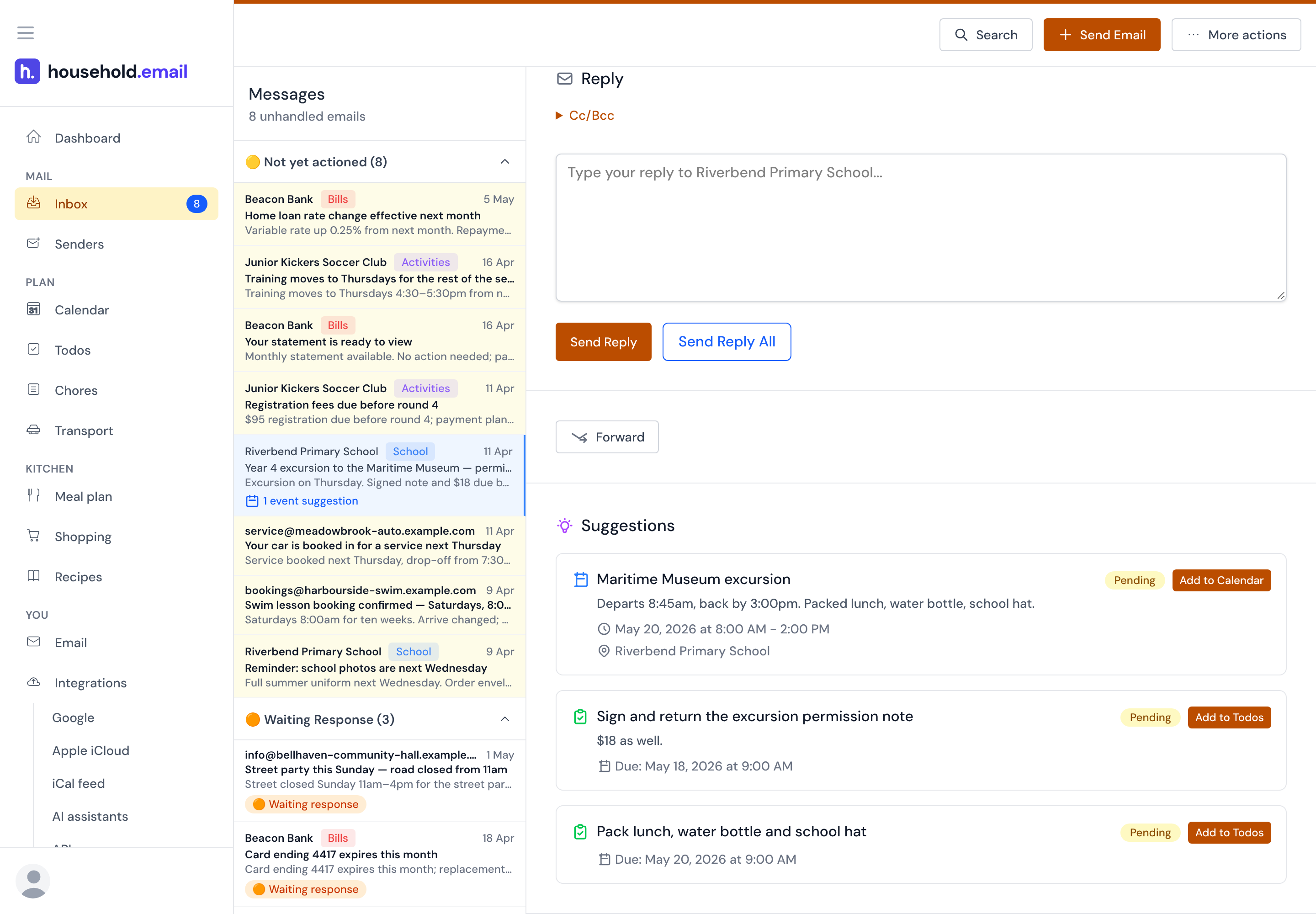
Task: Click the Transport car icon
Action: 34,430
